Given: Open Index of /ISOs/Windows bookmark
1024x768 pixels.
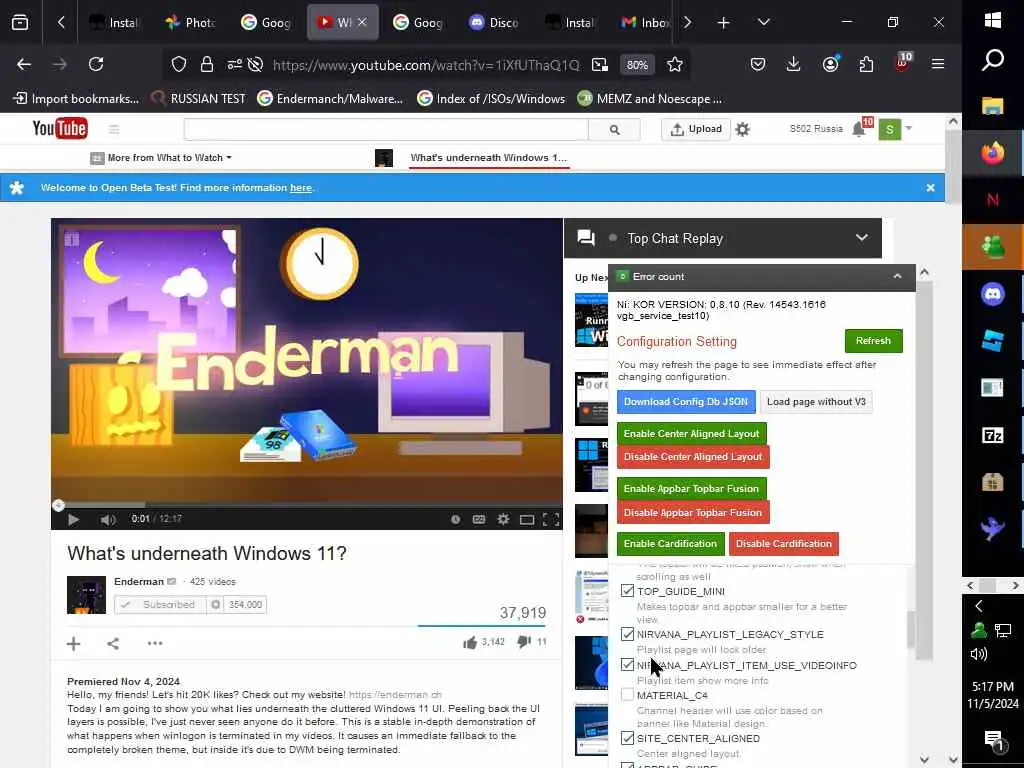Looking at the screenshot, I should (x=490, y=99).
